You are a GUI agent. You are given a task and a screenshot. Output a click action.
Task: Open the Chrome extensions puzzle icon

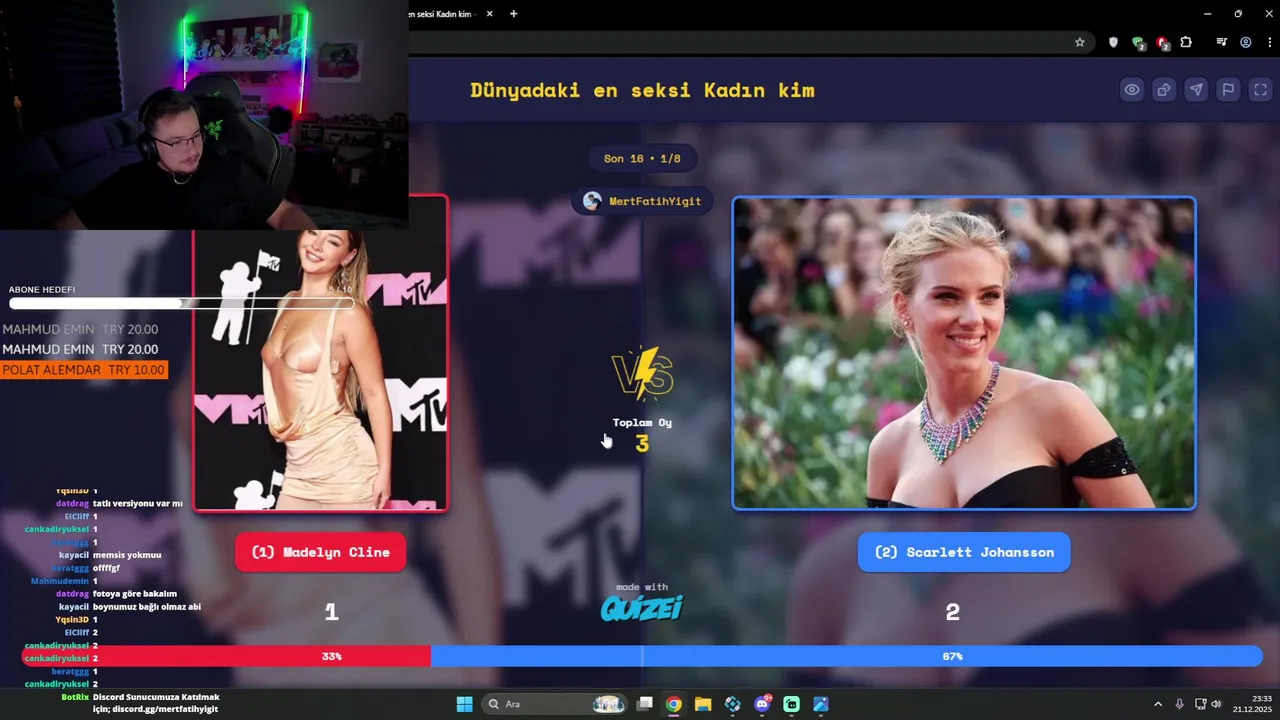pyautogui.click(x=1186, y=43)
